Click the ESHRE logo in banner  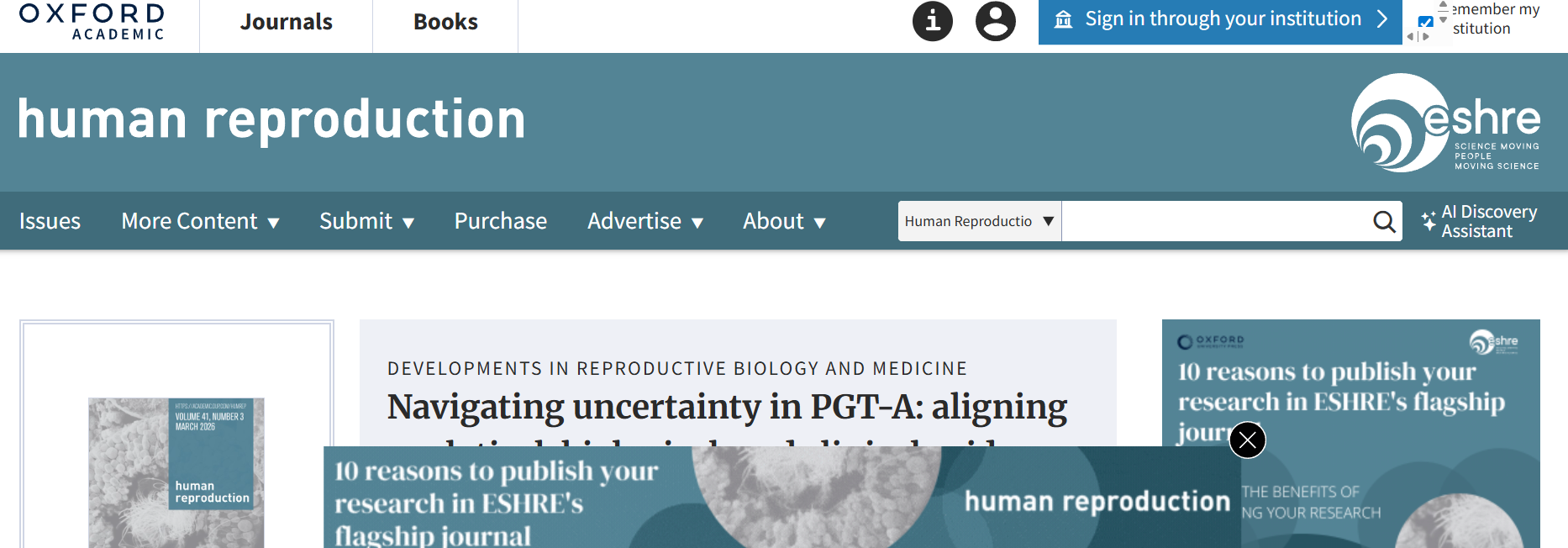tap(1445, 123)
